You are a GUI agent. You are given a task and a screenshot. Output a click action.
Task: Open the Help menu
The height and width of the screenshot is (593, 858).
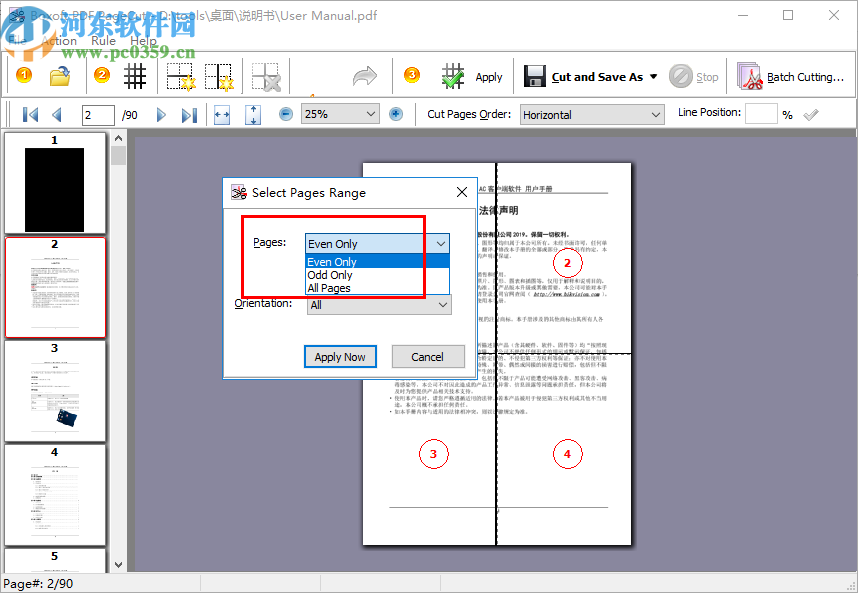[143, 41]
